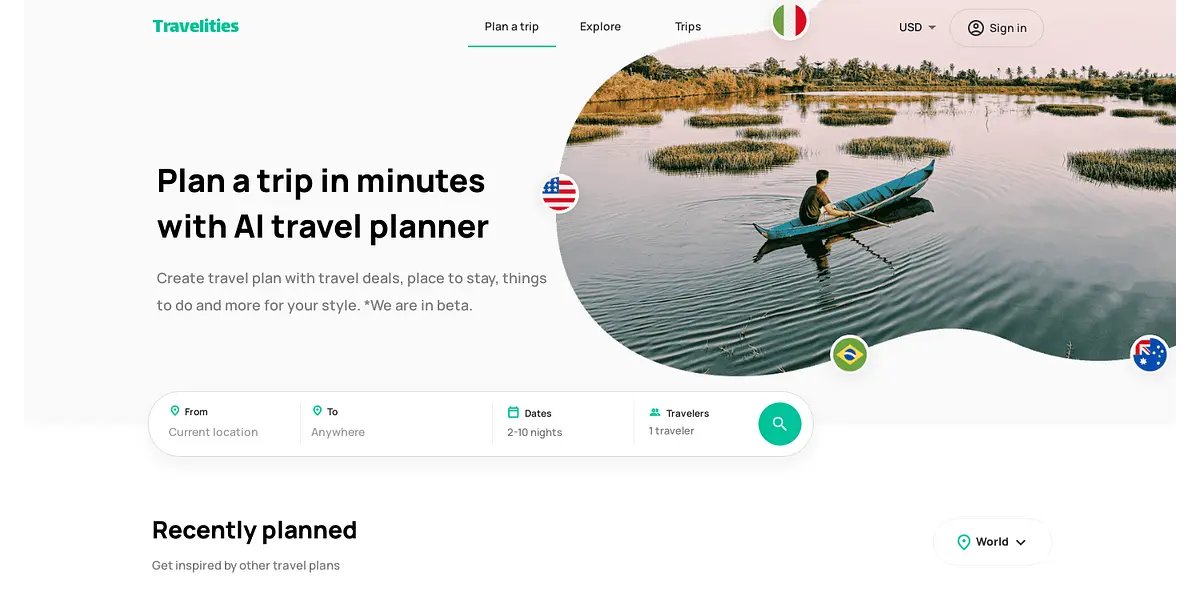
Task: Click the Sign in button
Action: point(996,28)
